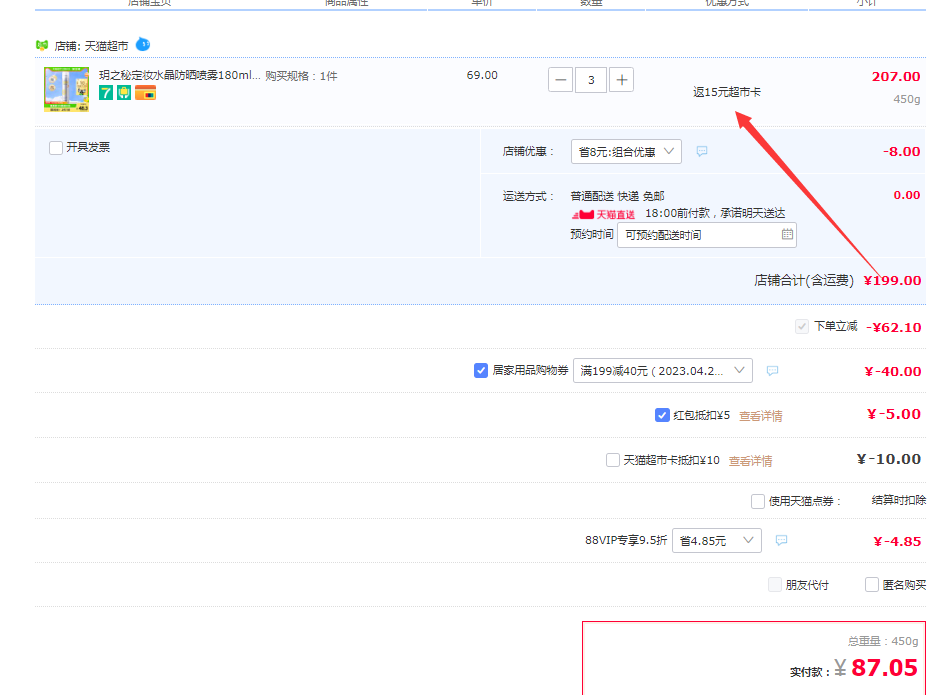
Task: Click the green 7-day return badge
Action: (106, 92)
